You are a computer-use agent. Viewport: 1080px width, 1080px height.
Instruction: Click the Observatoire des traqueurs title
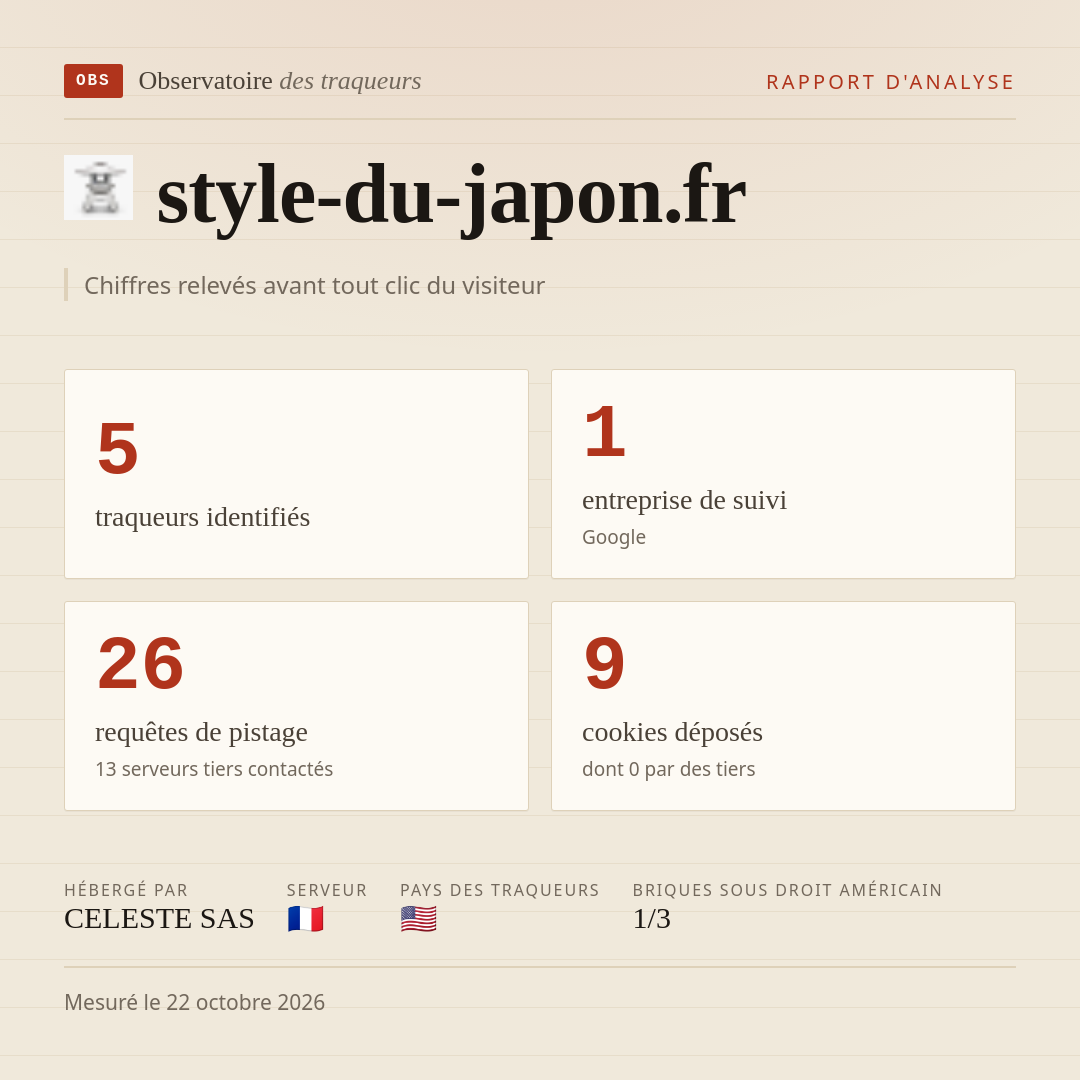point(280,81)
